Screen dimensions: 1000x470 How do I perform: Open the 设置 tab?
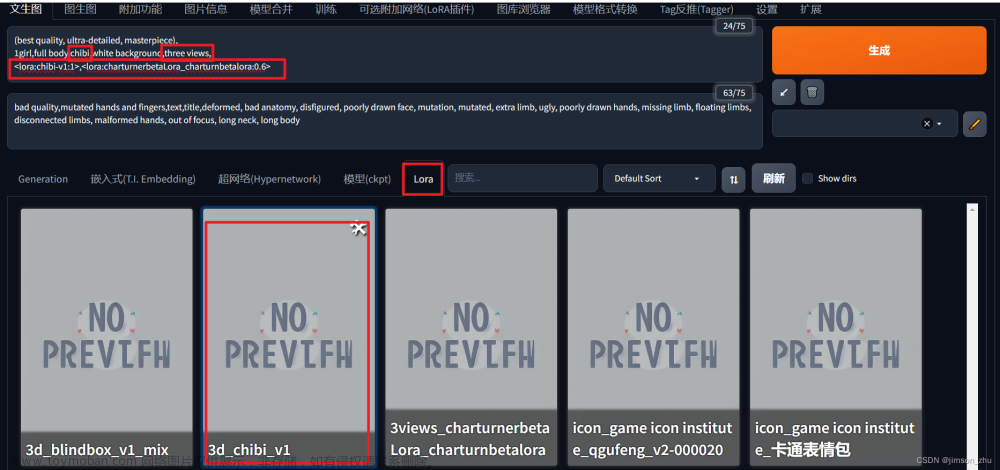coord(767,10)
